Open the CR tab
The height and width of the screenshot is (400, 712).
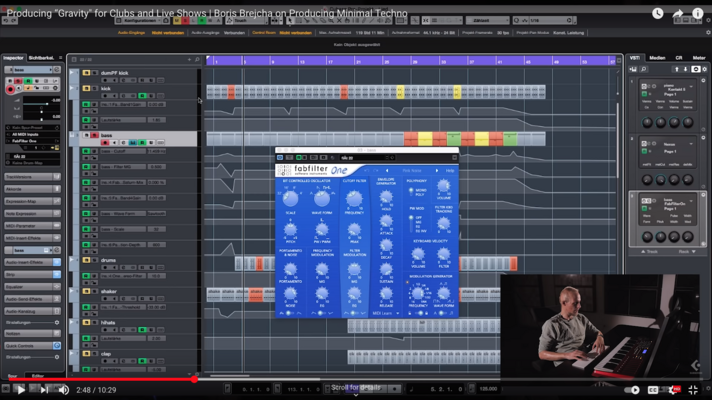coord(679,58)
